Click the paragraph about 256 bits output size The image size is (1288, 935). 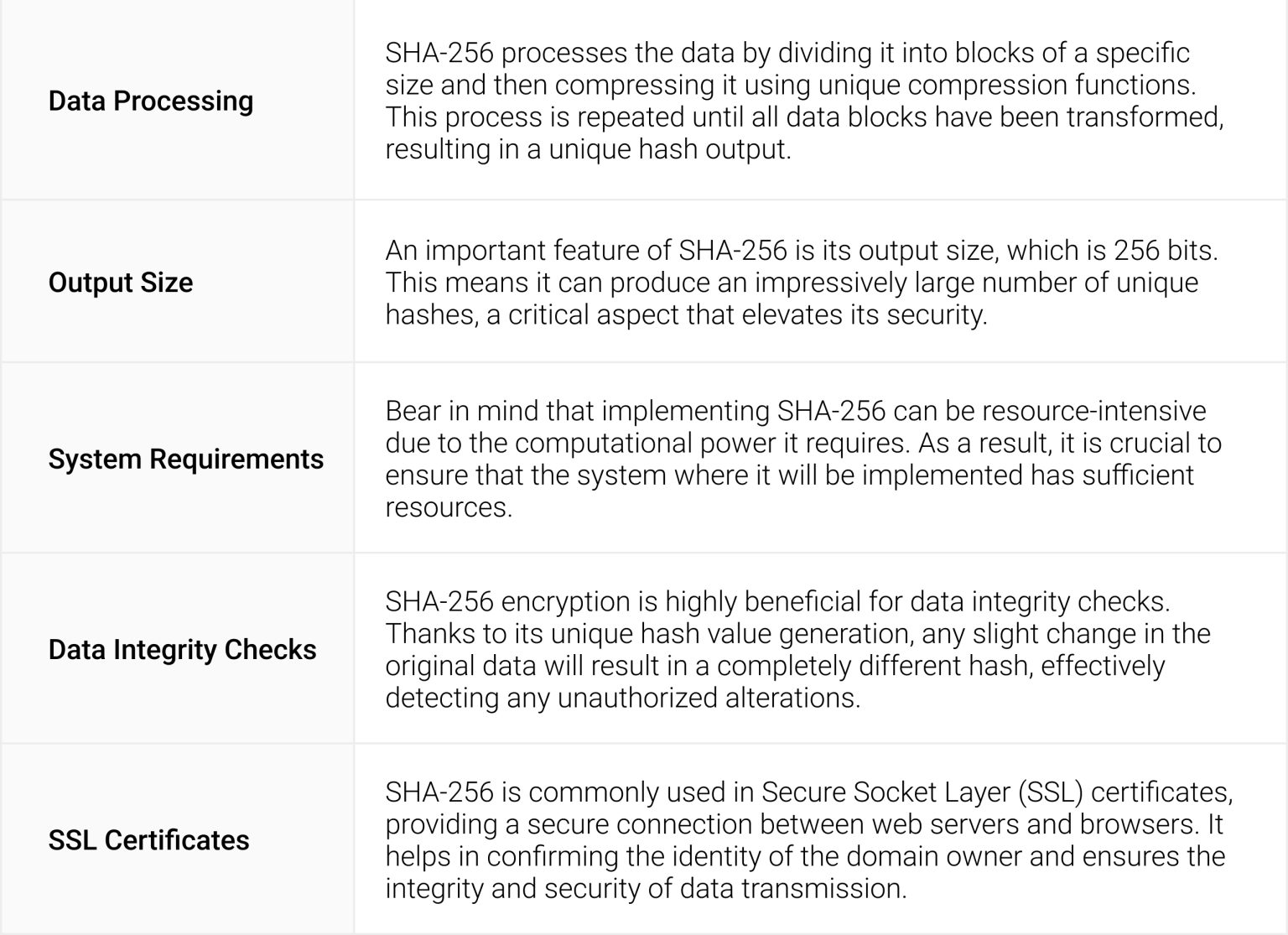(x=802, y=283)
